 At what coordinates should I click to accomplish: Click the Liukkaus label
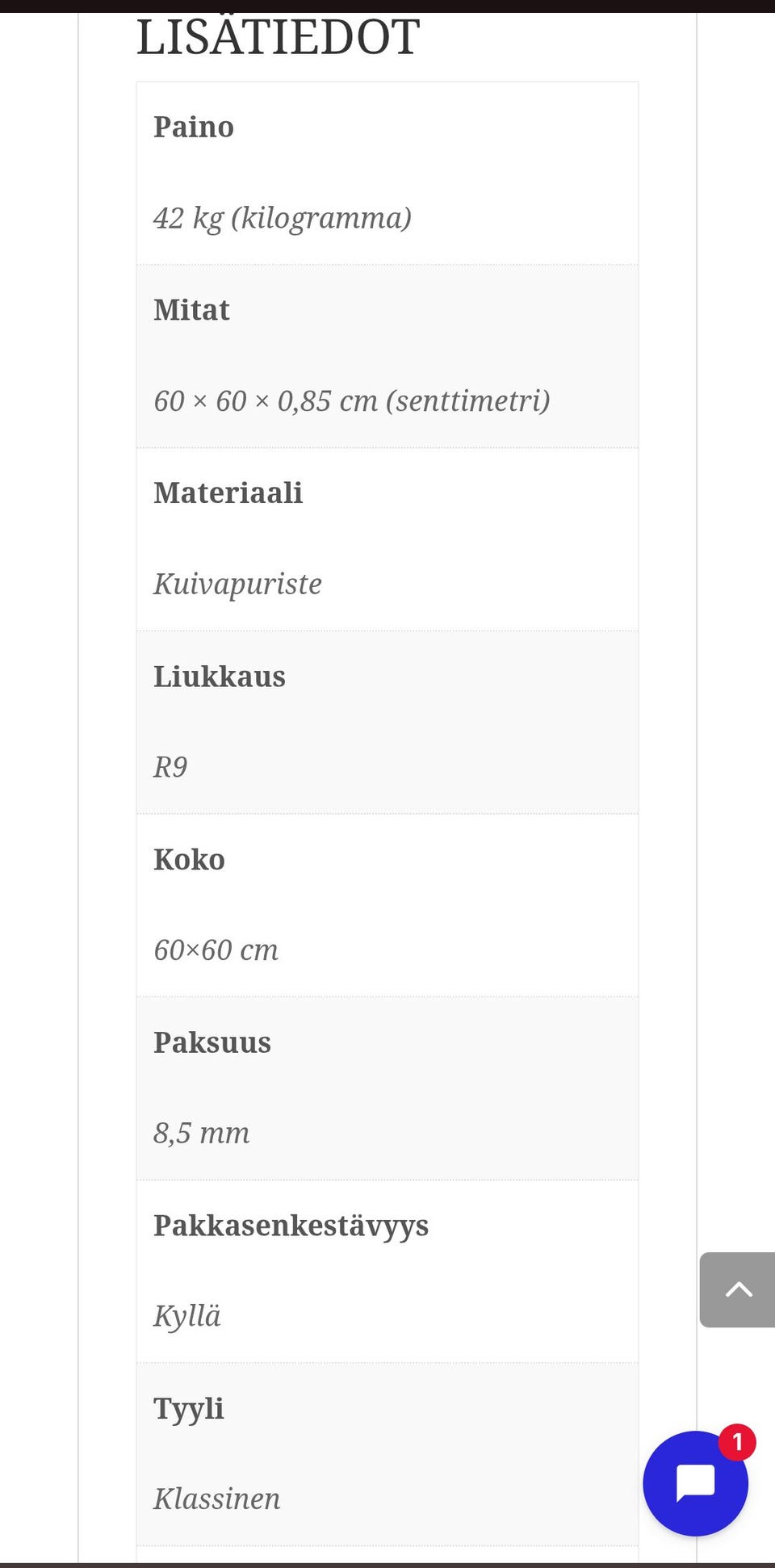pyautogui.click(x=220, y=677)
